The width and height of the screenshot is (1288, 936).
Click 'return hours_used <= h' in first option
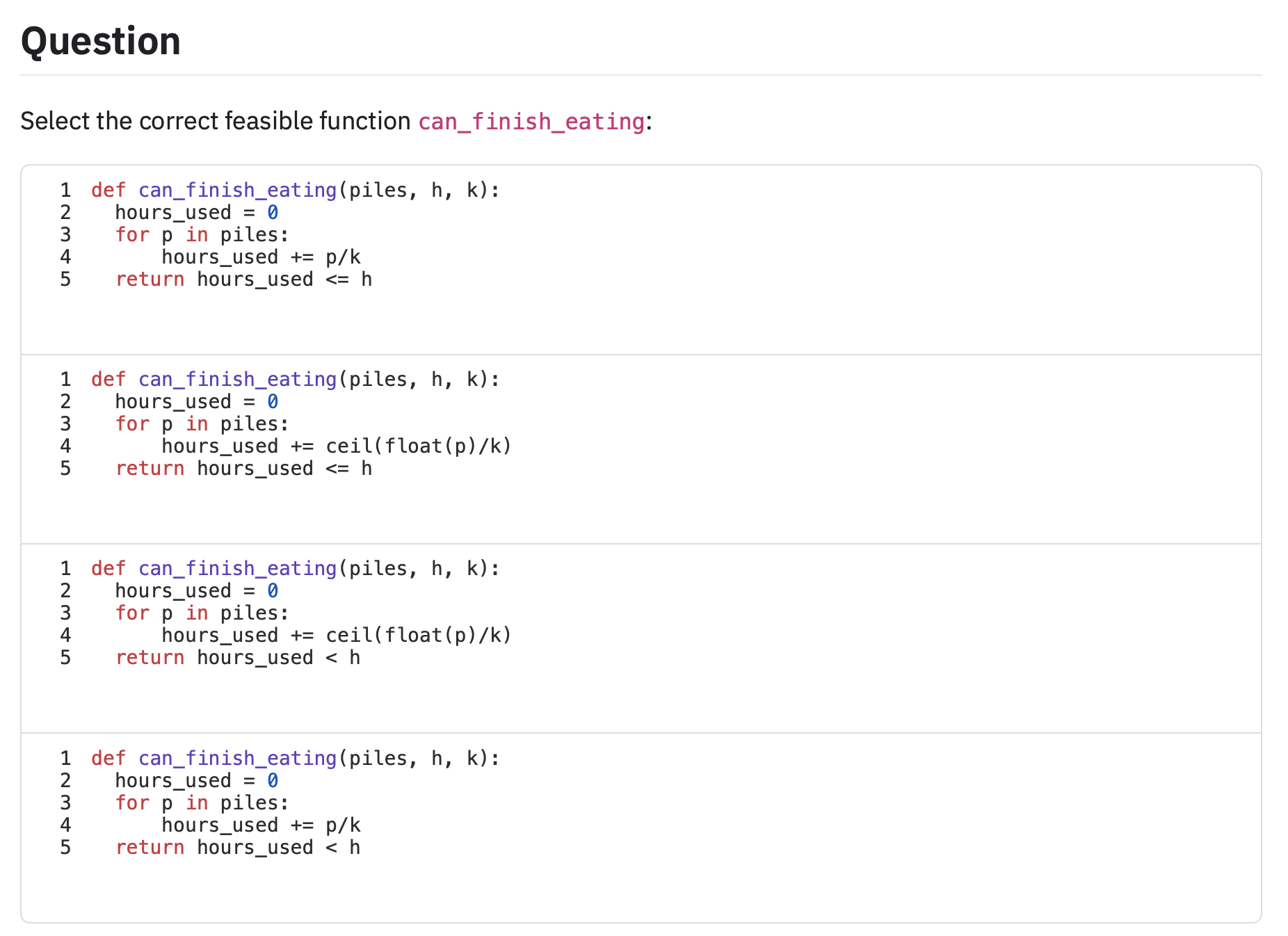click(x=243, y=280)
